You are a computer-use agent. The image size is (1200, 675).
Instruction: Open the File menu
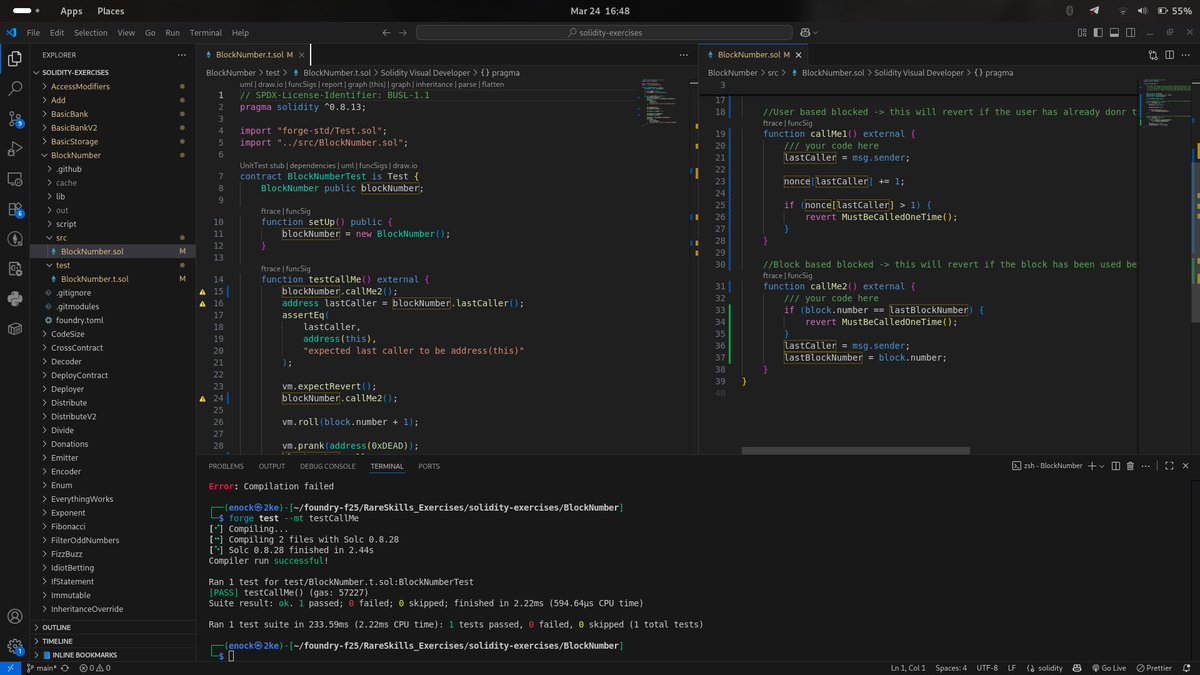pos(33,32)
